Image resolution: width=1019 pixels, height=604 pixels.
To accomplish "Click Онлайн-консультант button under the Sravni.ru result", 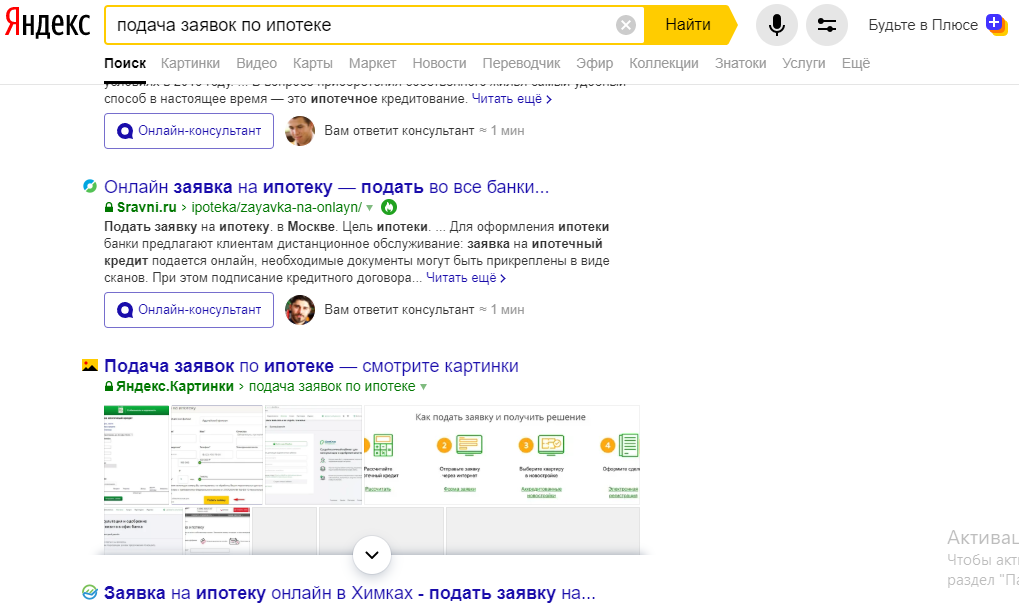I will 189,309.
